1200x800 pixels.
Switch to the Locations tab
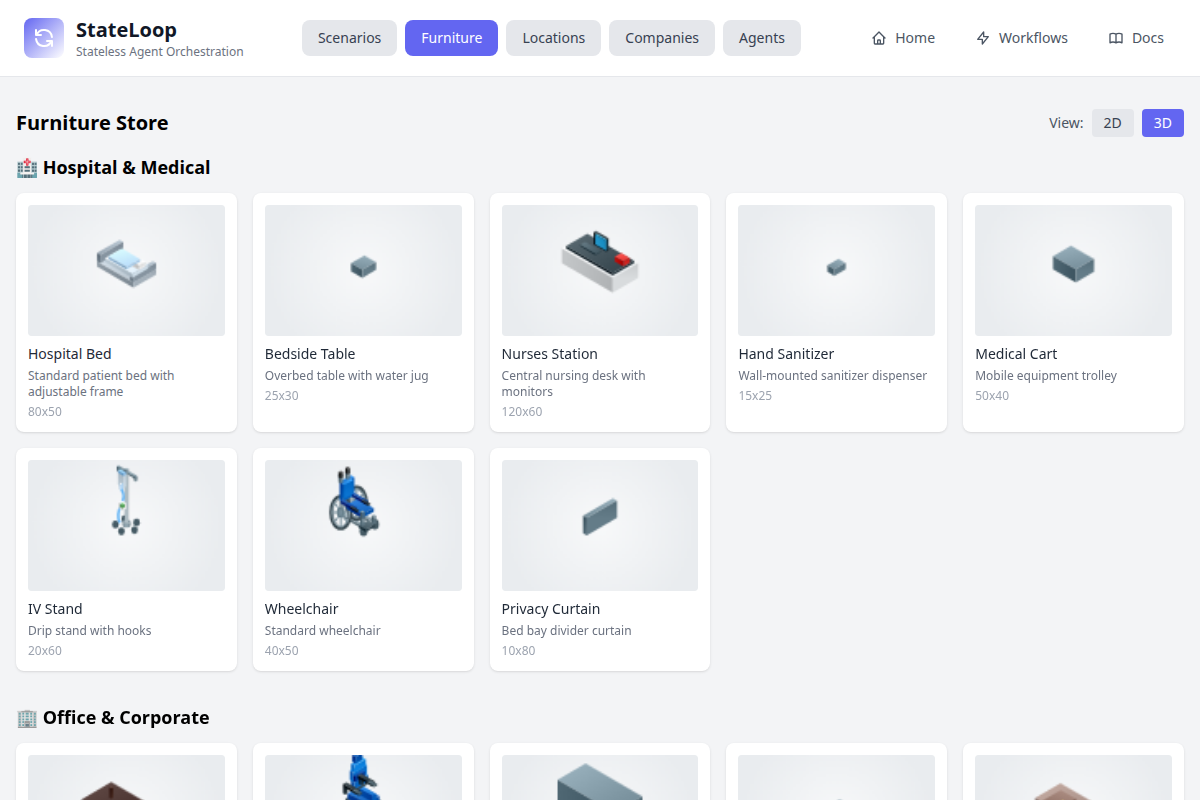coord(553,38)
